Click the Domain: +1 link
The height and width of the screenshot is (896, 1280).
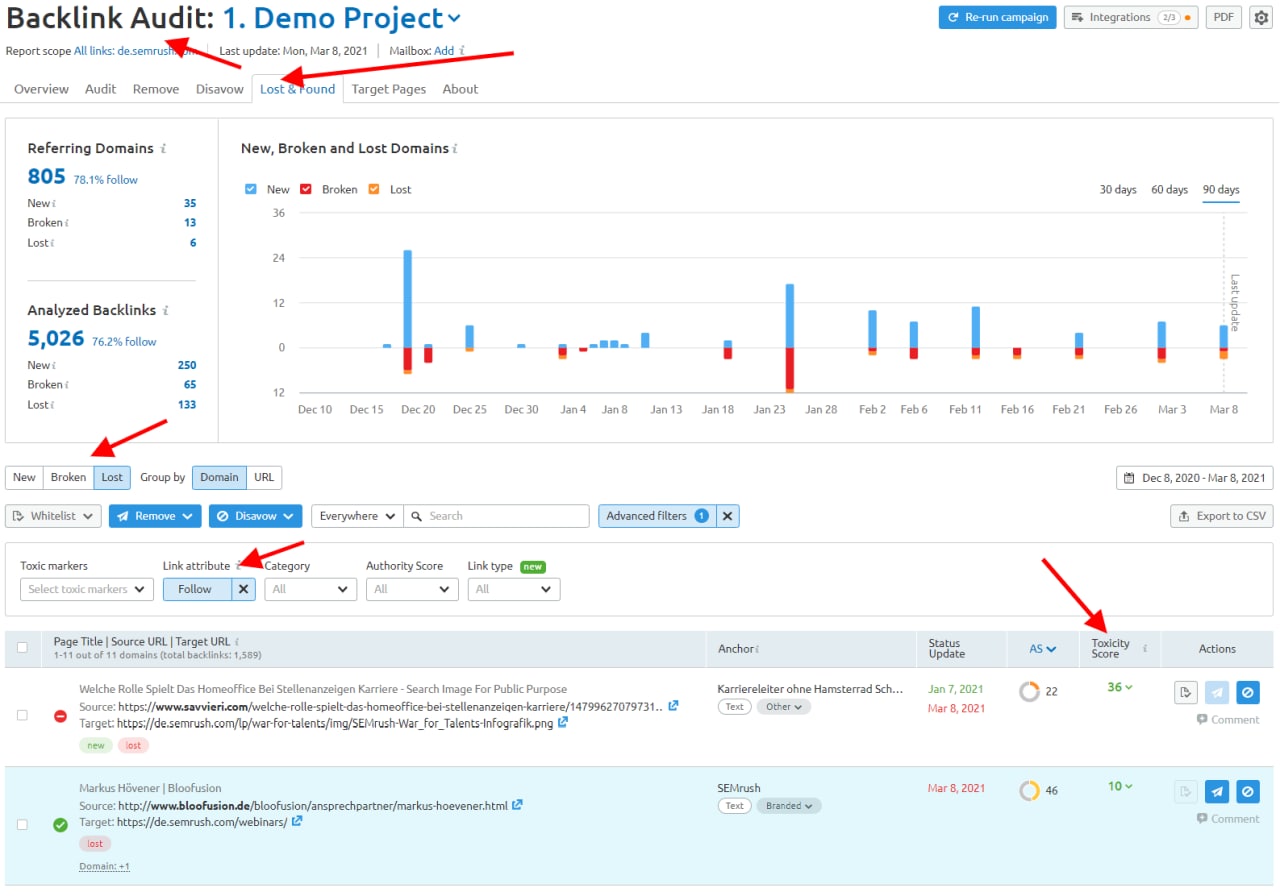(104, 866)
